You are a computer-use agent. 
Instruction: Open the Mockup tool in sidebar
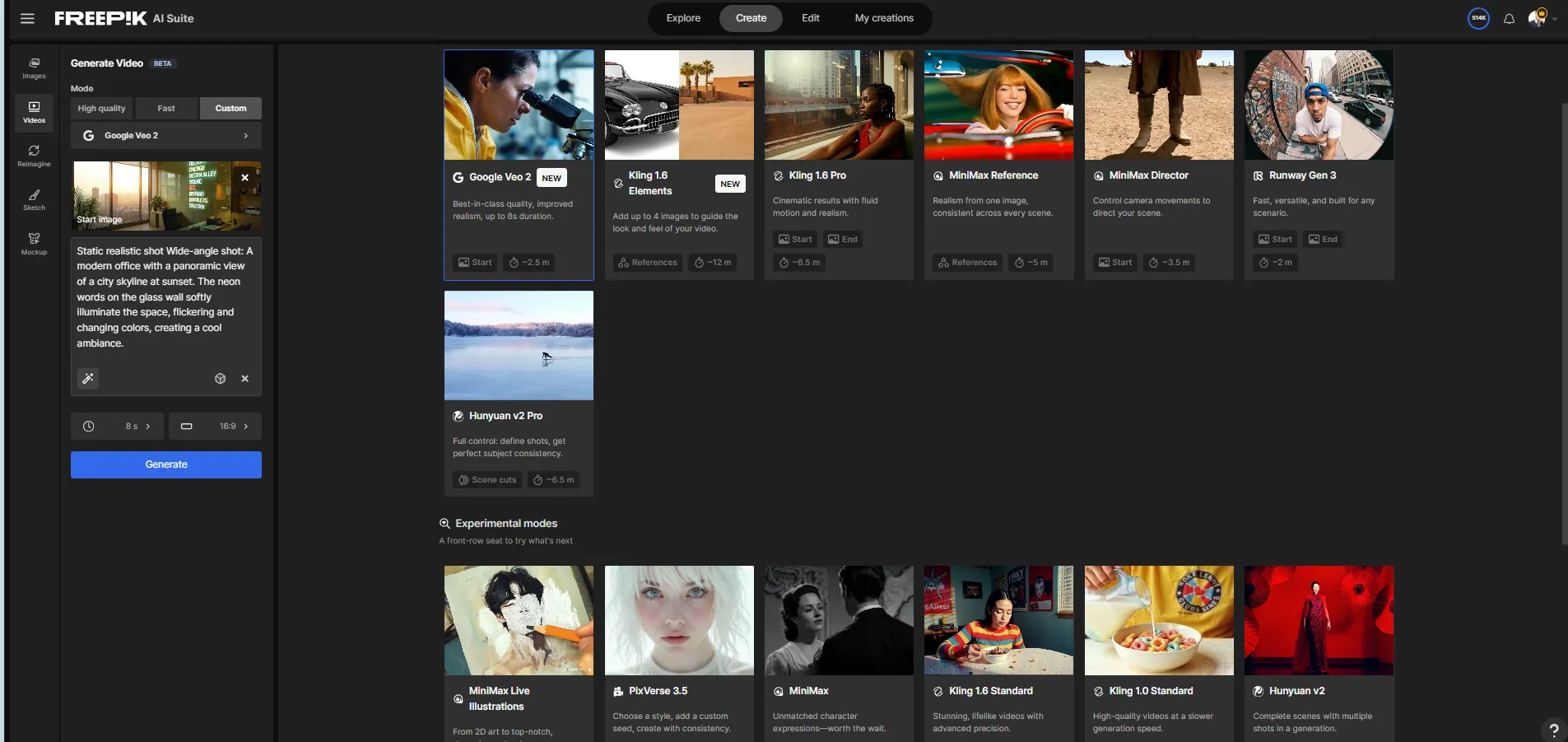point(34,244)
